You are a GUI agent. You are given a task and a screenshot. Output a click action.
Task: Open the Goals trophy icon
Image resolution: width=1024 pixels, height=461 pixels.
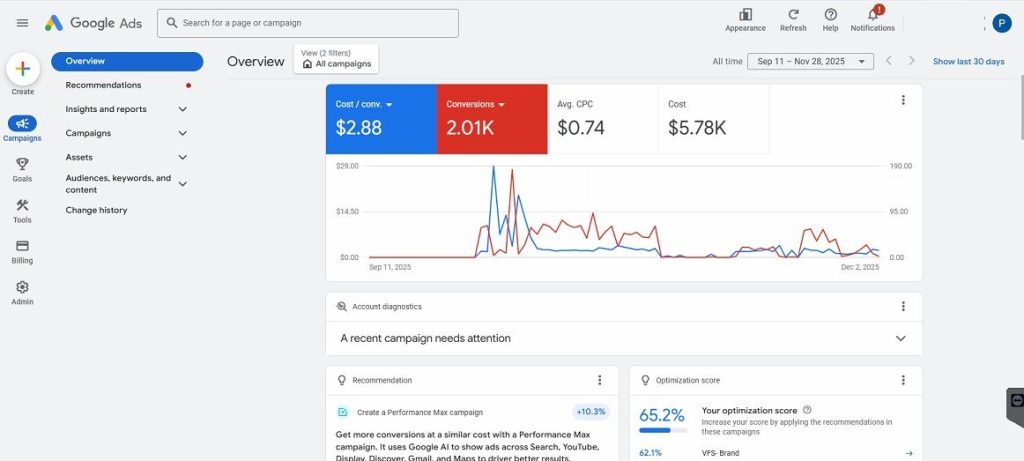(x=22, y=164)
